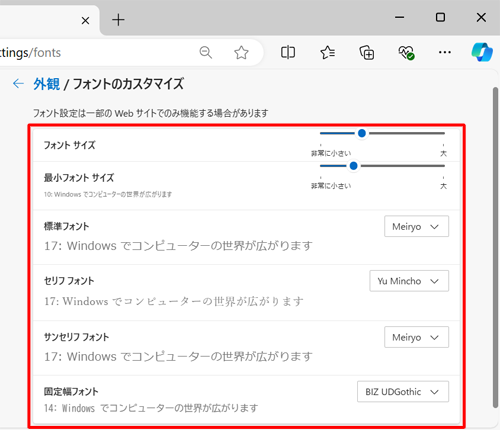500x430 pixels.
Task: Open the サンセリフ フォント Meiryo dropdown
Action: pyautogui.click(x=416, y=337)
